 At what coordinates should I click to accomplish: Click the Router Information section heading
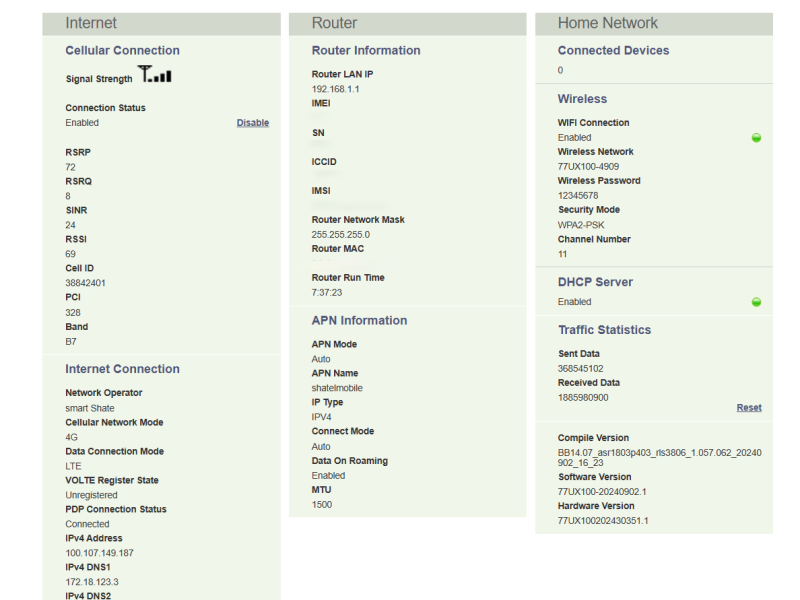click(x=366, y=51)
